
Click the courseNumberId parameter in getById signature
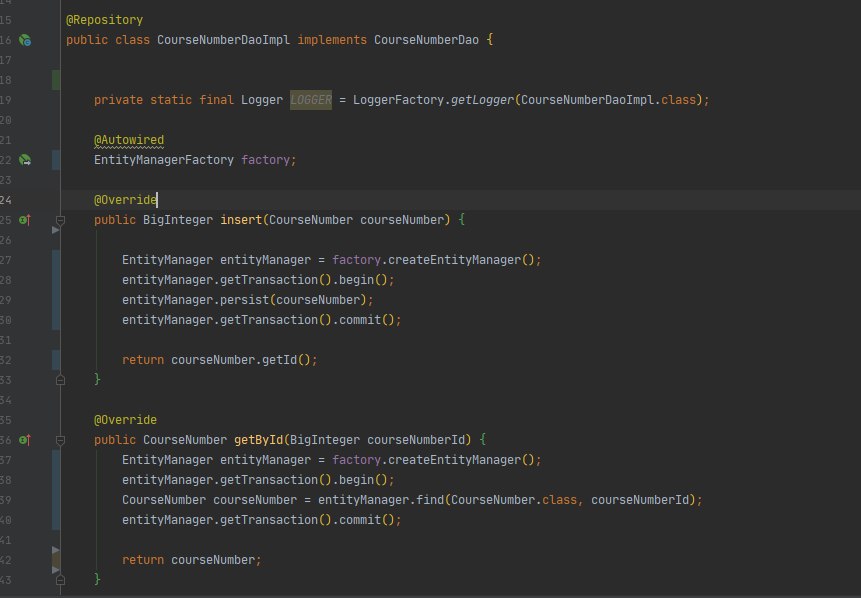[416, 440]
